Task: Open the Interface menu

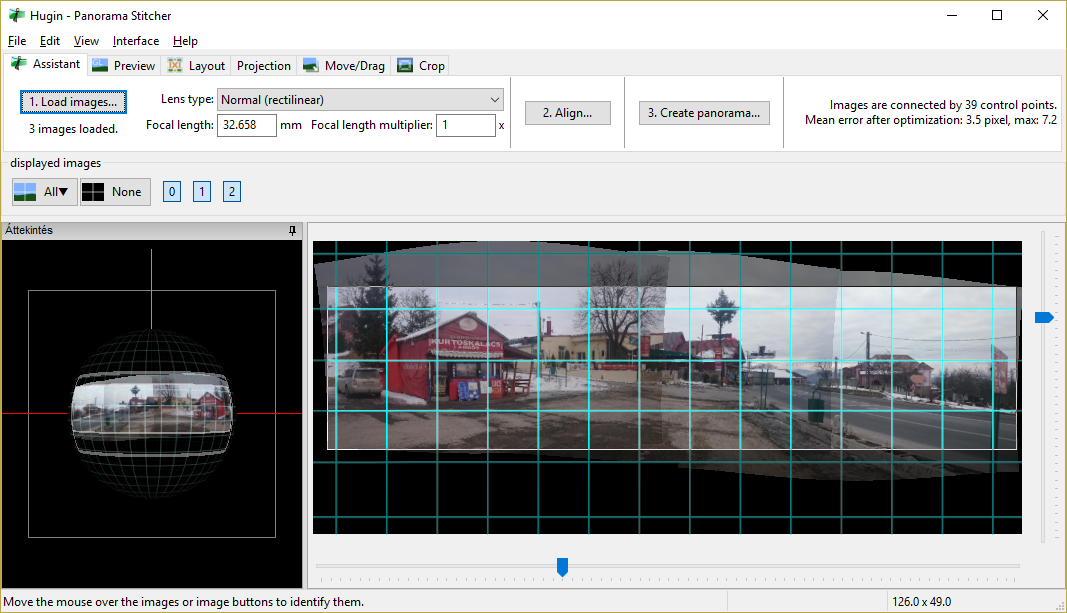Action: click(x=135, y=41)
